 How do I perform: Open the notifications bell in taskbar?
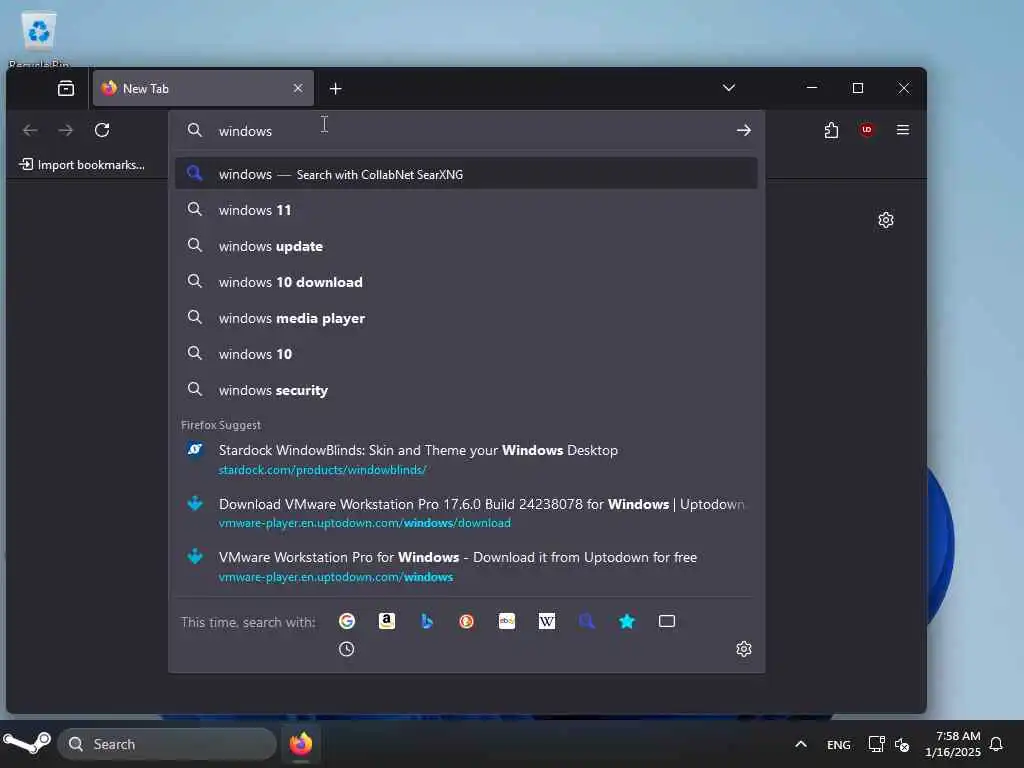[996, 744]
